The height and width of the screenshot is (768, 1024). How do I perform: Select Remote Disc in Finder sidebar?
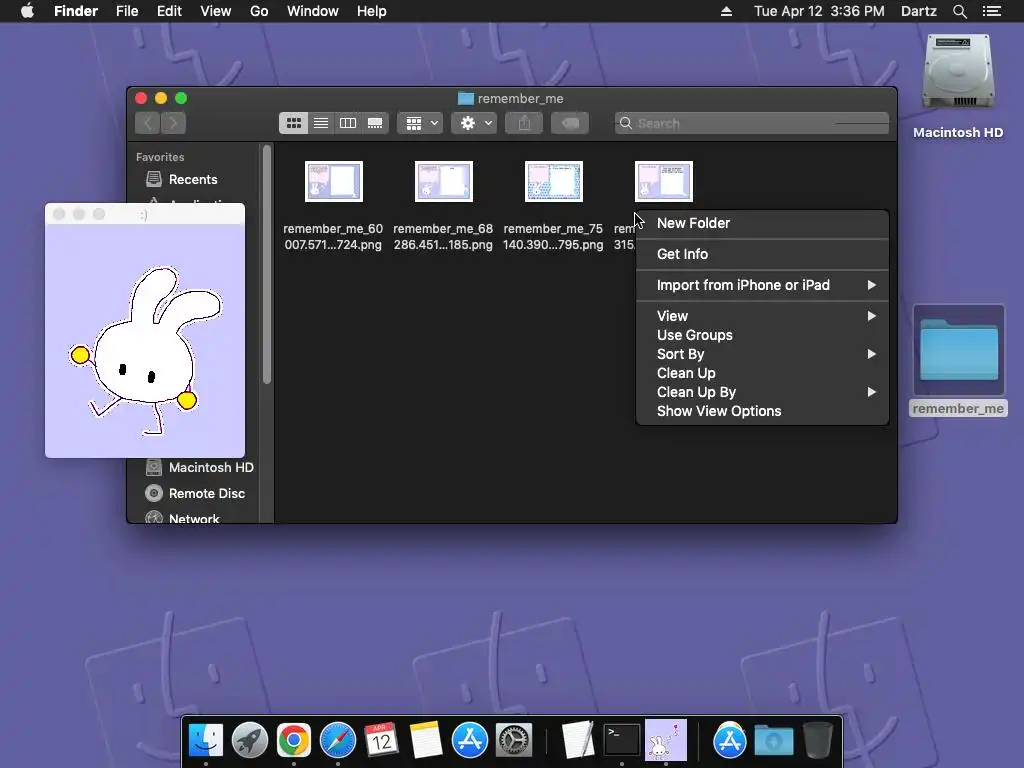tap(195, 494)
